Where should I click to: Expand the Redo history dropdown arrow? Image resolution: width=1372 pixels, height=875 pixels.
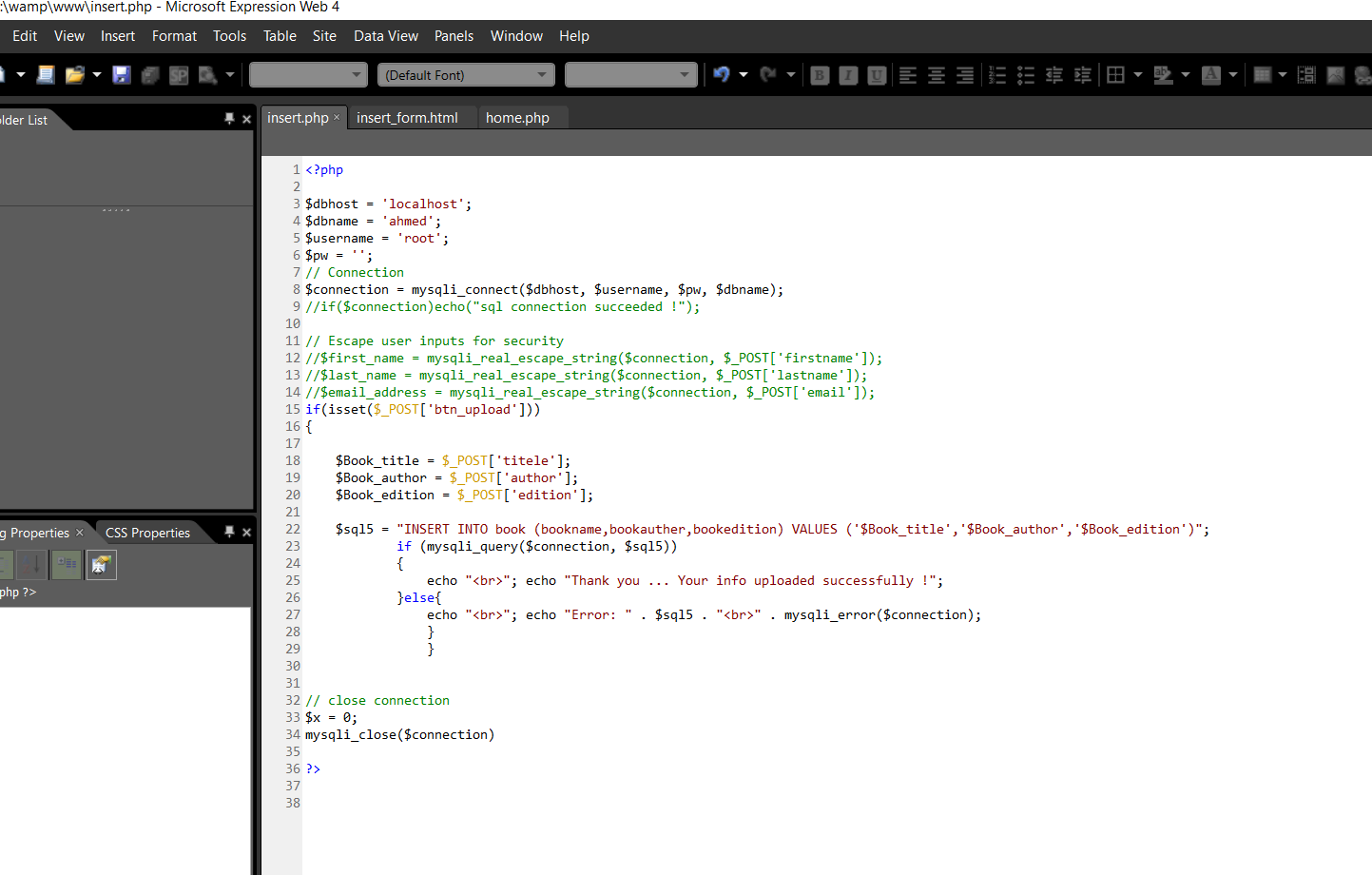point(791,75)
